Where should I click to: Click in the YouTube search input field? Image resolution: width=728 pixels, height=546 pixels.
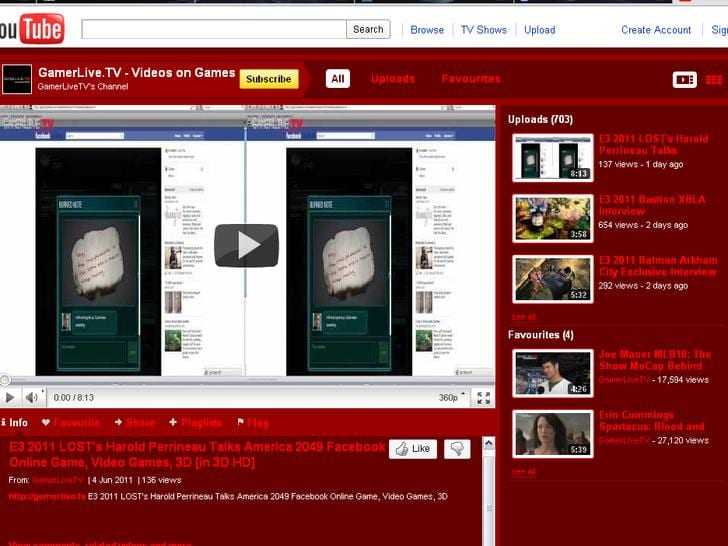214,30
